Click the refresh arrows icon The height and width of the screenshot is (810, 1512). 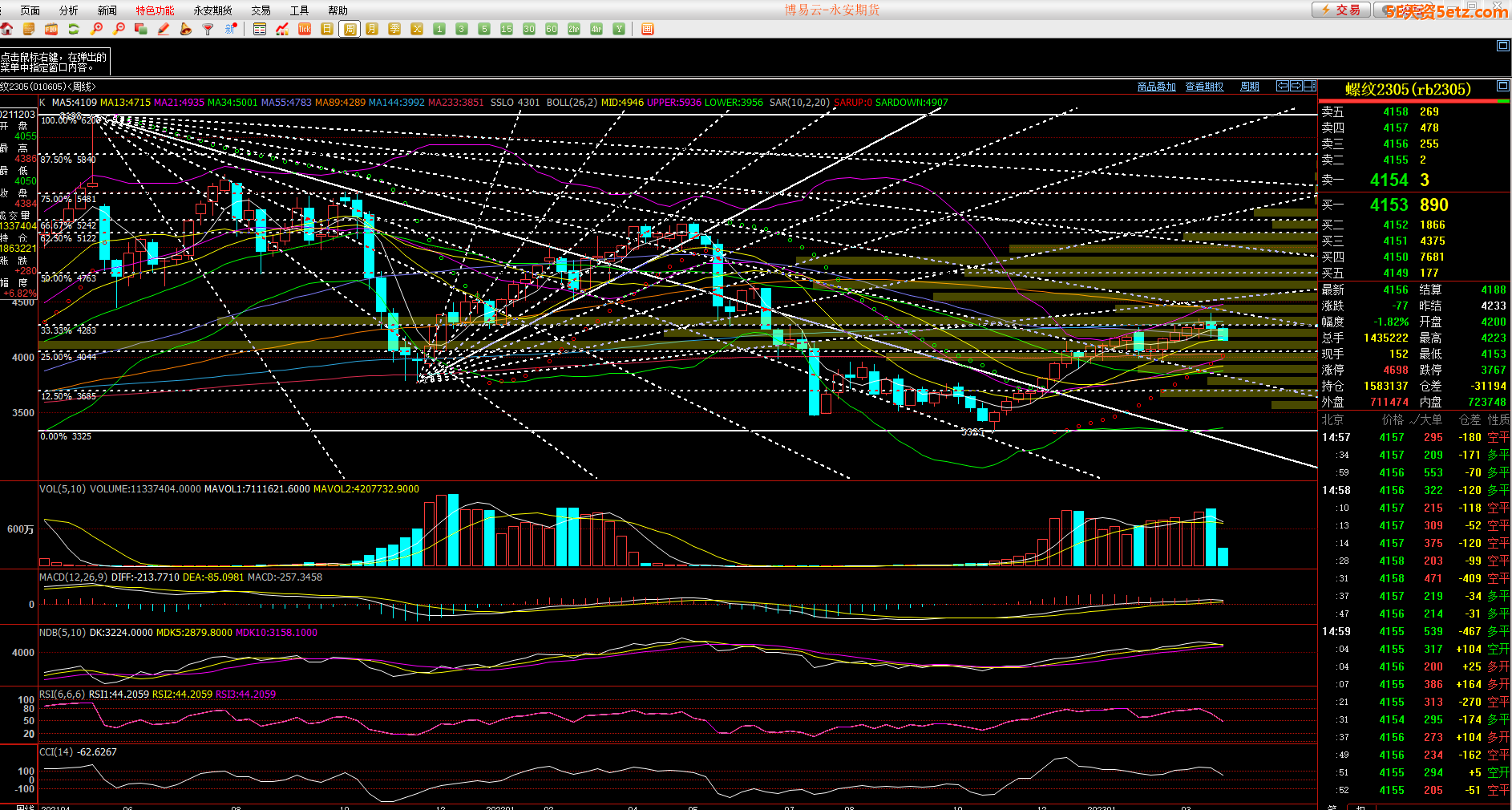click(x=74, y=29)
